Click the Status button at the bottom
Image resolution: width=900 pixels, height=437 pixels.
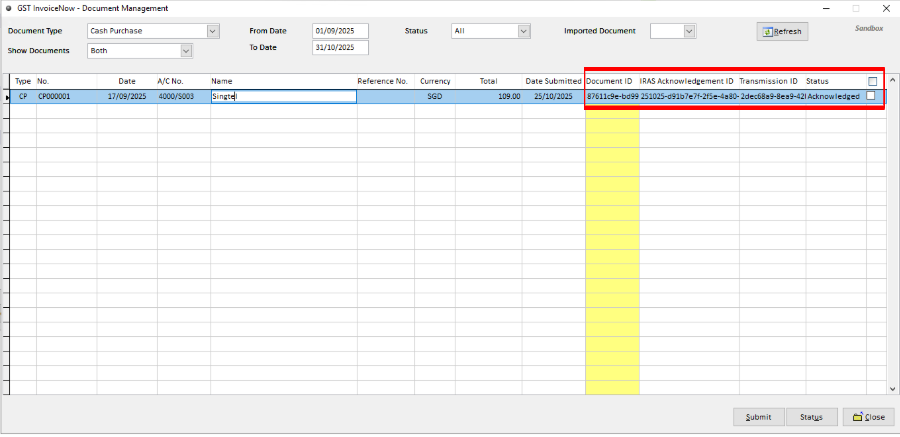(x=812, y=417)
